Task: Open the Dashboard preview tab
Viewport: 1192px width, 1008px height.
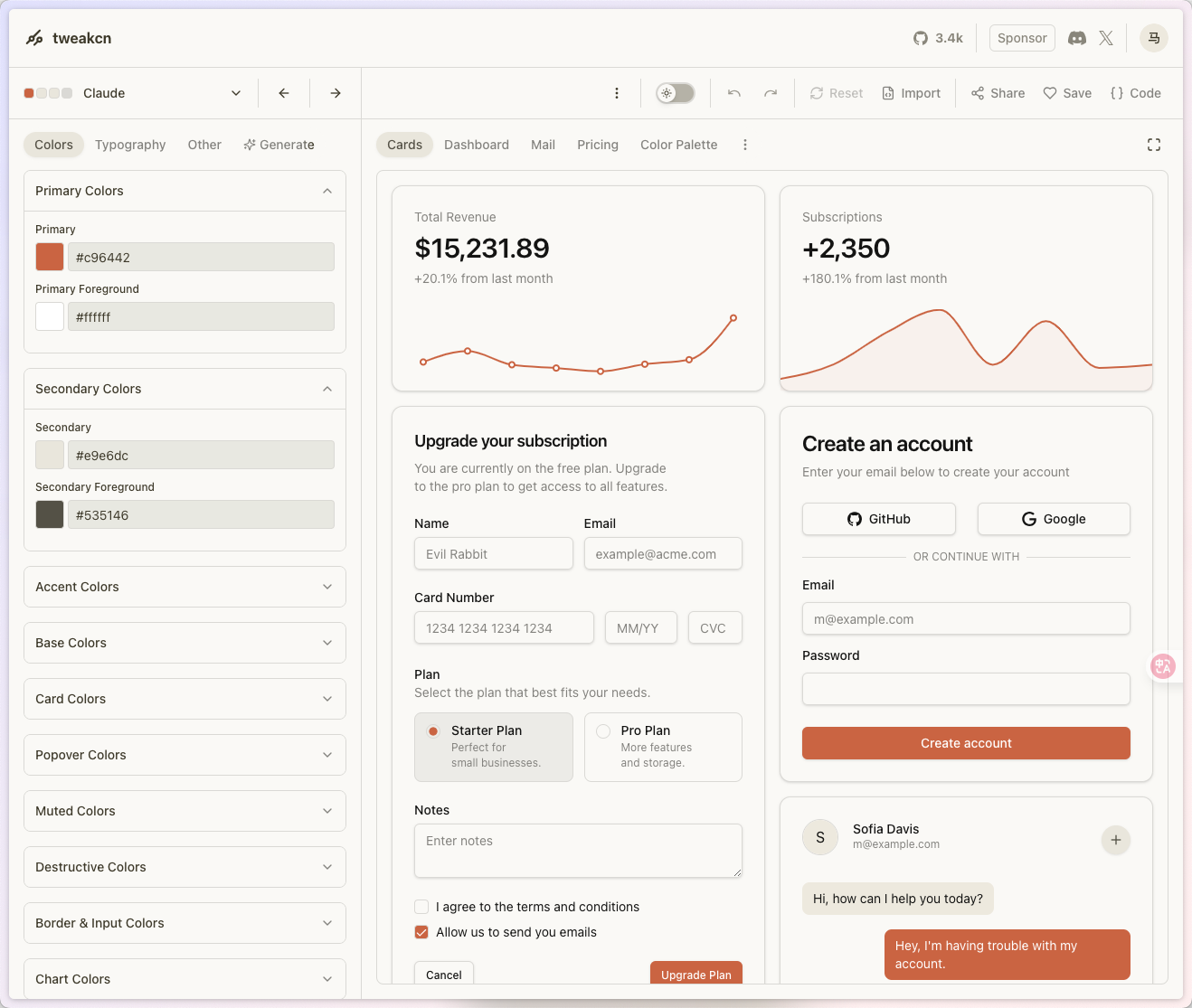Action: 477,145
